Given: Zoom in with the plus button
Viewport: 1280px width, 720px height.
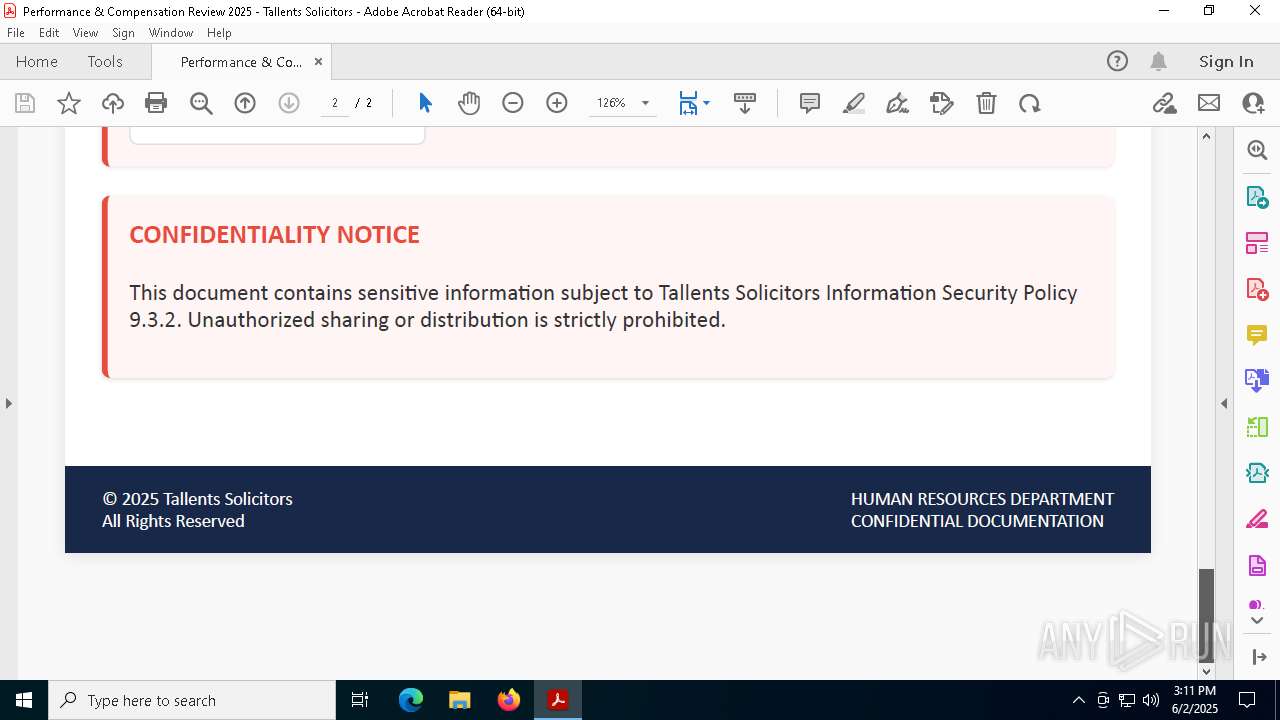Looking at the screenshot, I should click(557, 103).
